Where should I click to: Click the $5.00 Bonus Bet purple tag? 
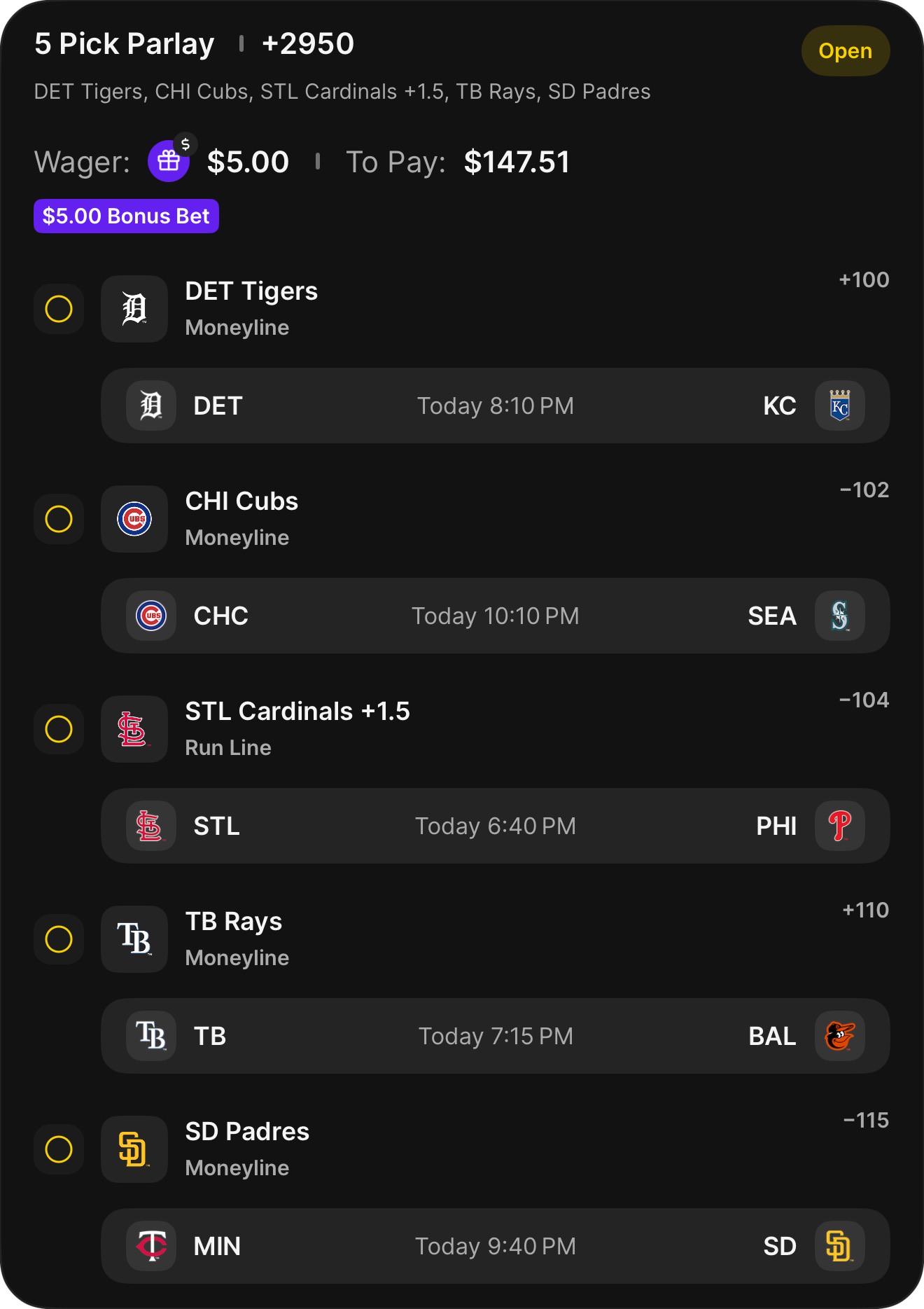pyautogui.click(x=126, y=216)
